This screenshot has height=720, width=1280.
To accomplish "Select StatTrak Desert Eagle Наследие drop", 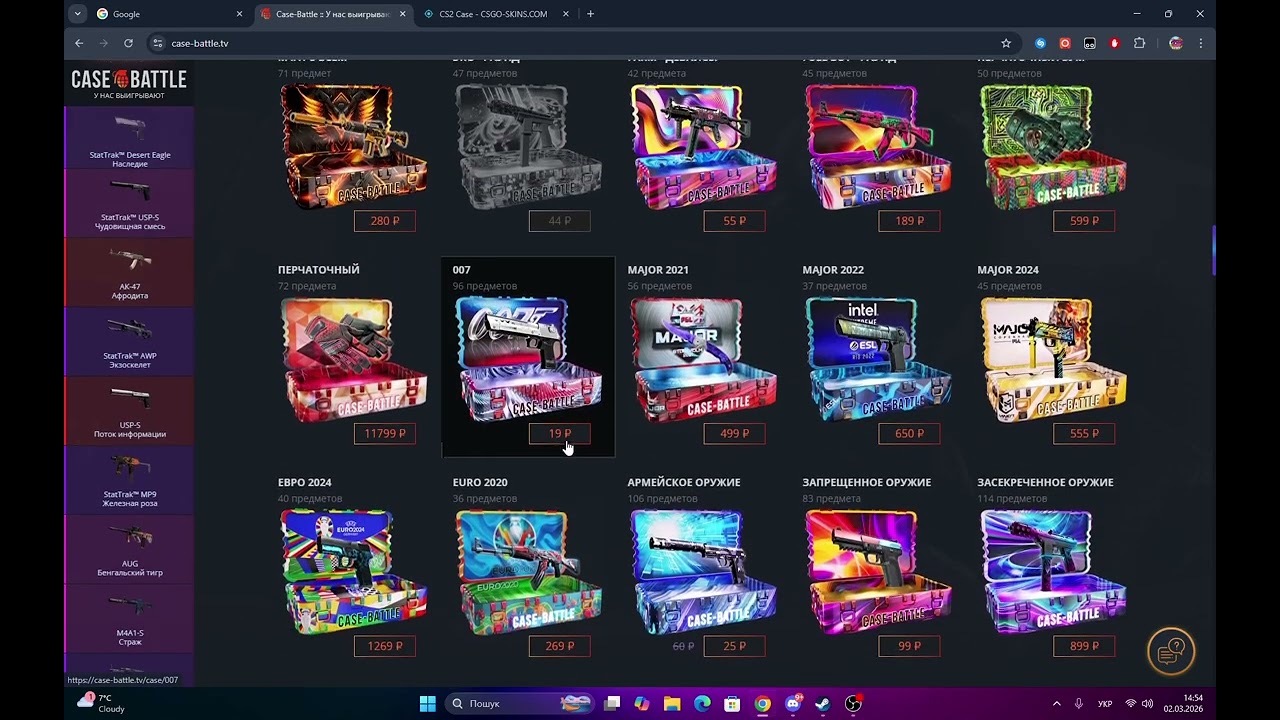I will 129,137.
